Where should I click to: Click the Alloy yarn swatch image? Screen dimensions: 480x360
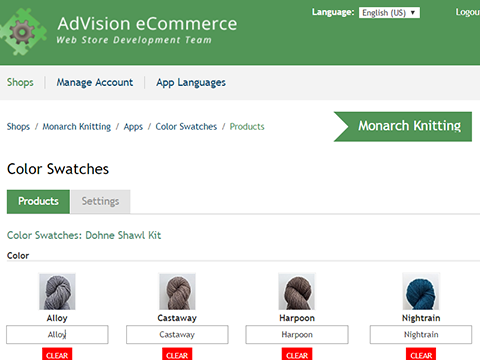click(x=57, y=292)
